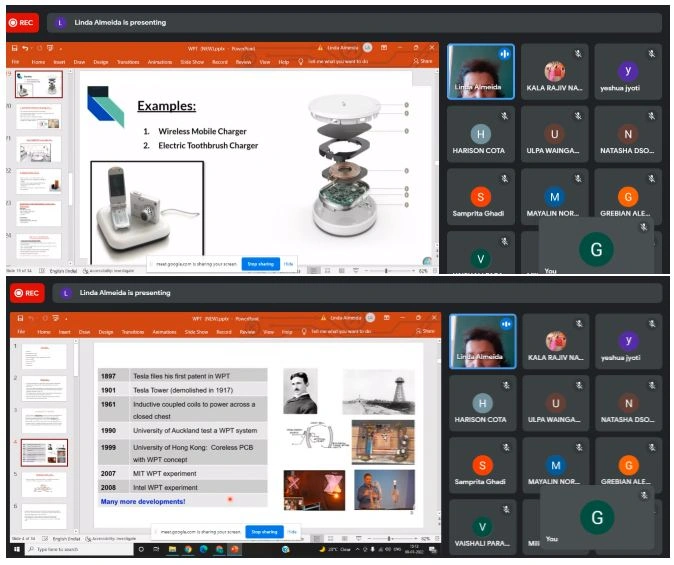Click Stop sharing button below Tesla timeline slide
Image resolution: width=674 pixels, height=565 pixels.
pyautogui.click(x=264, y=532)
